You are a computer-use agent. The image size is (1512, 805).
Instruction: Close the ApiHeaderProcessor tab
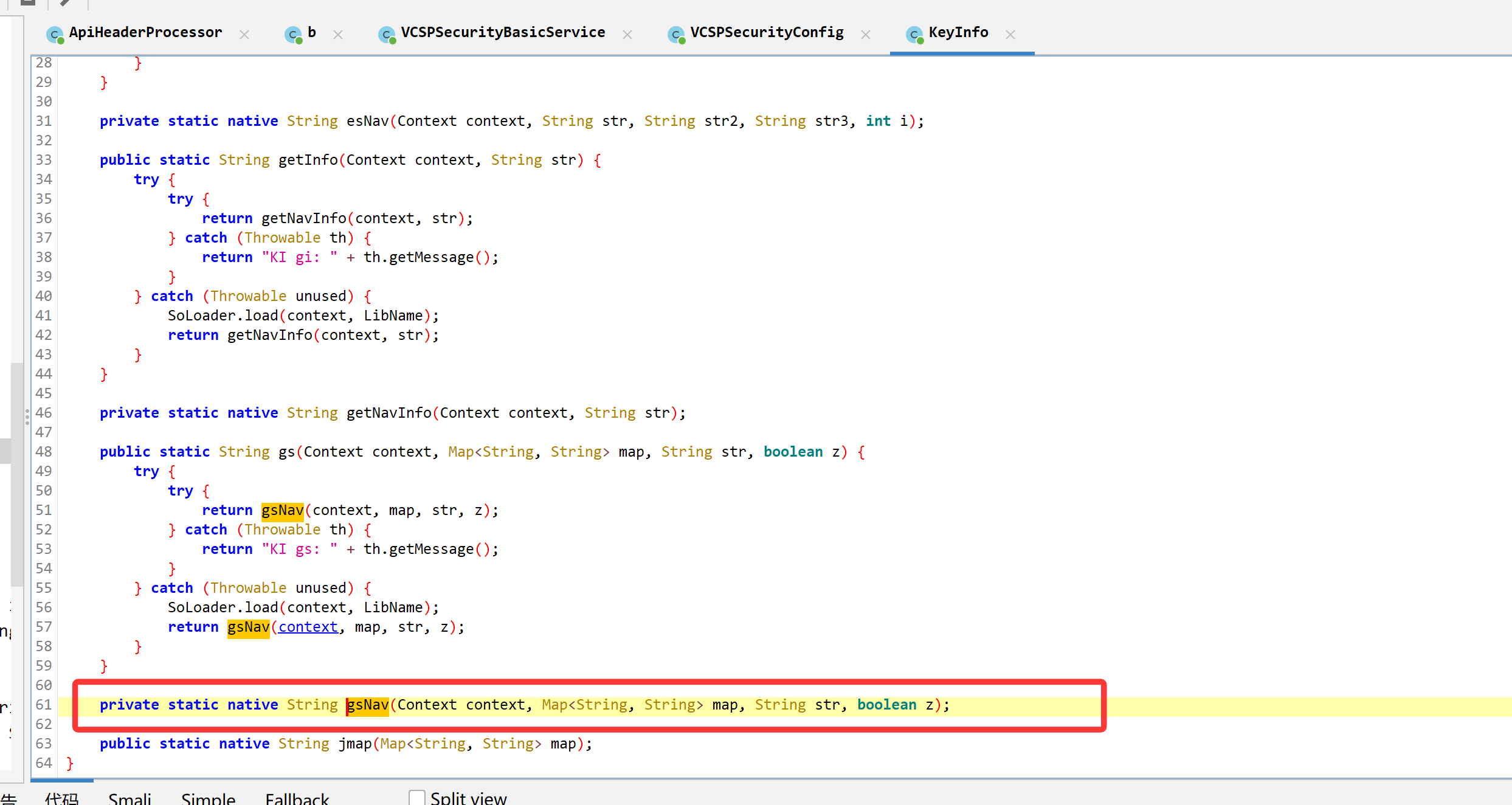click(x=244, y=35)
